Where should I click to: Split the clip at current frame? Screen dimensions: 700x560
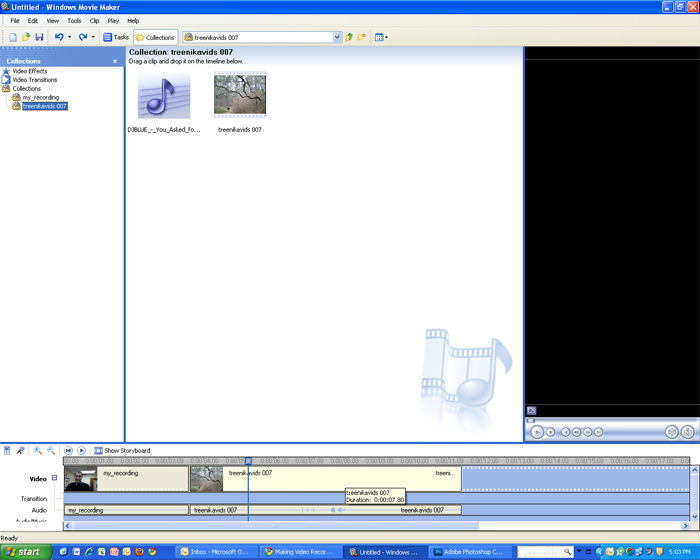(671, 432)
